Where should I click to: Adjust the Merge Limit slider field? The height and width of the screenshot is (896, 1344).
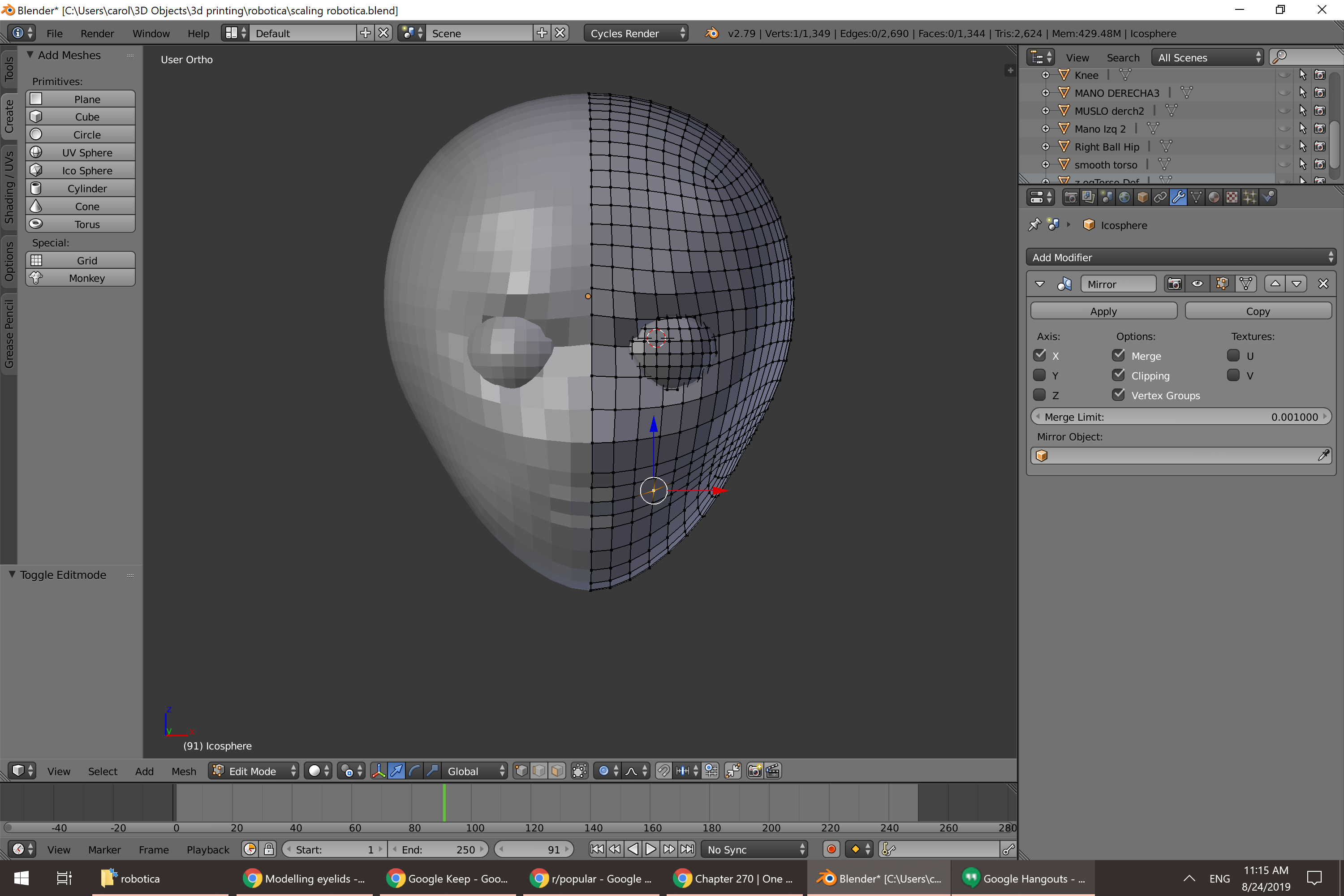1181,417
